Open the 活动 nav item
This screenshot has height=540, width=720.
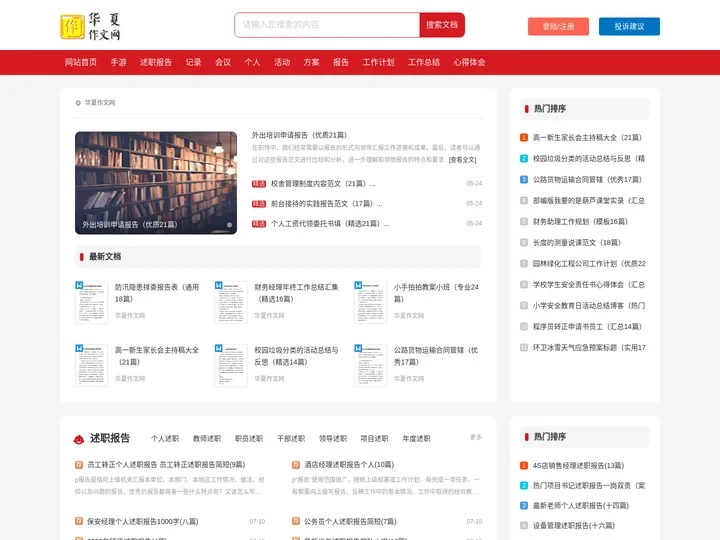coord(282,62)
